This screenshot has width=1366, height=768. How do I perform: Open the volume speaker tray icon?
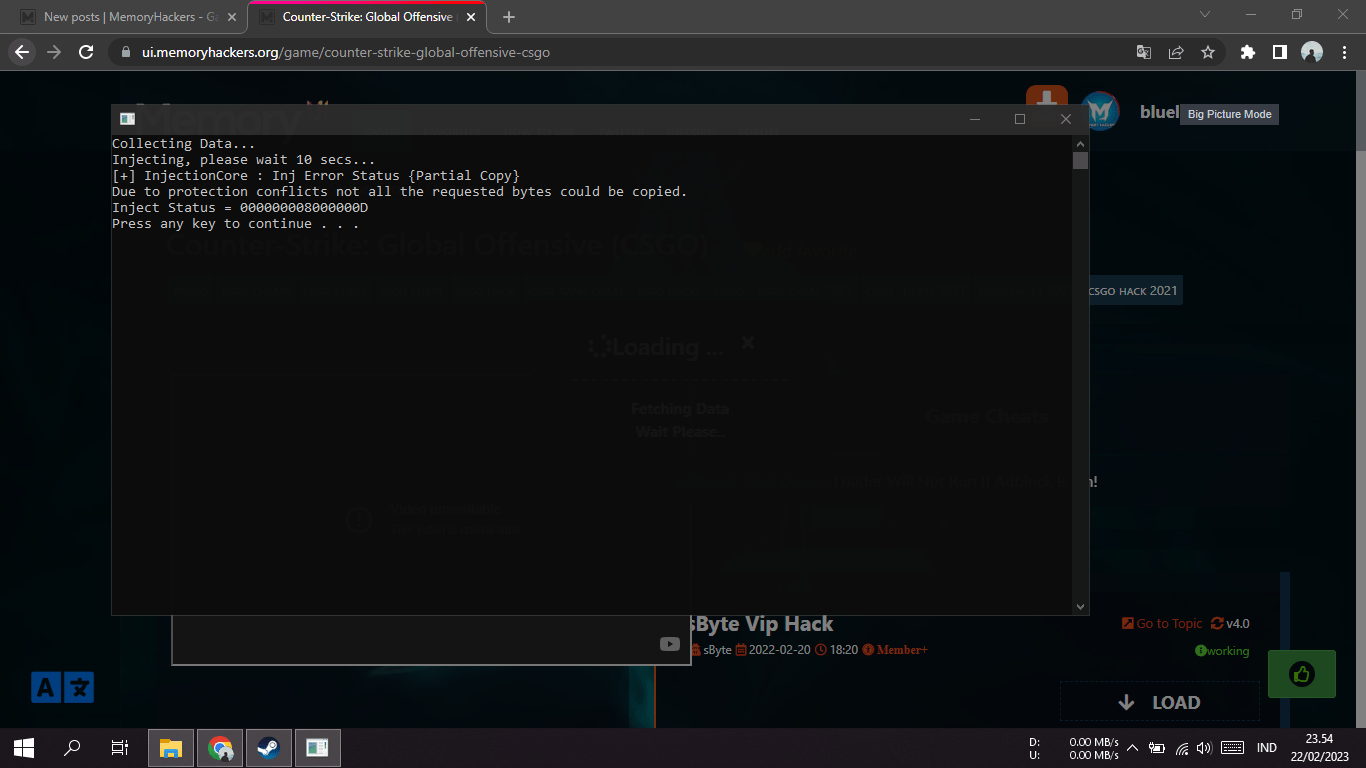pyautogui.click(x=1204, y=748)
